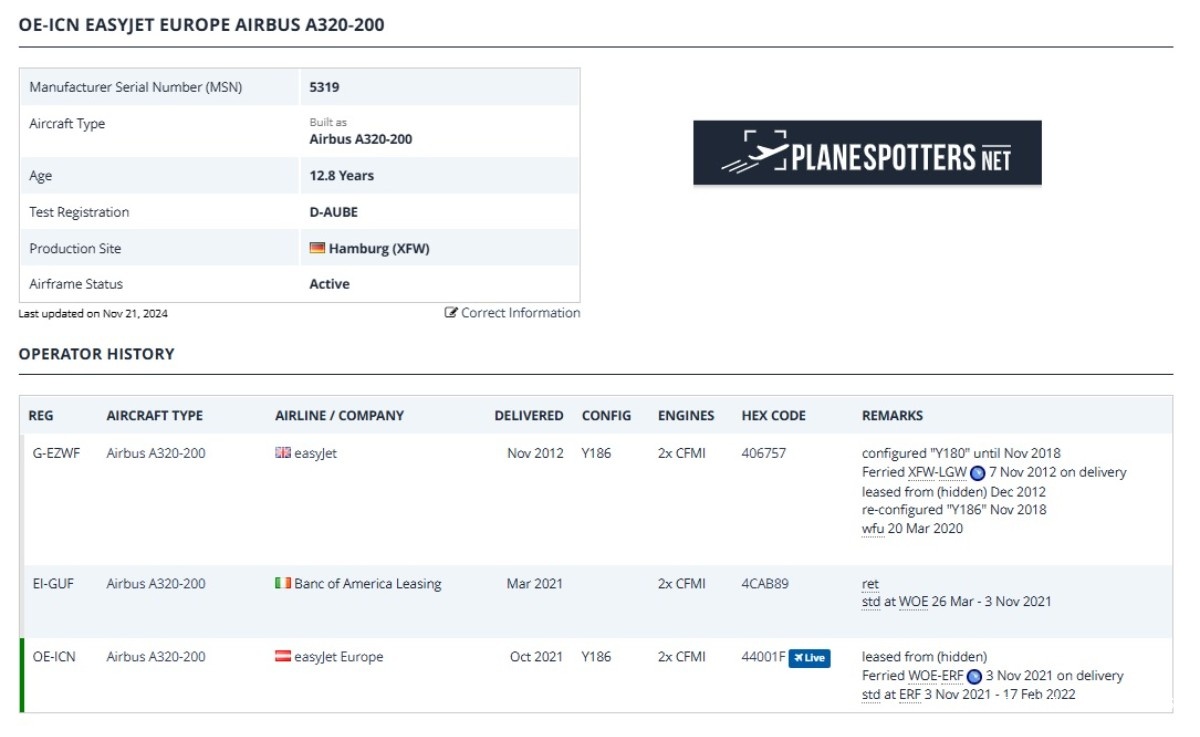Viewport: 1200px width, 737px height.
Task: Click the AIRLINE / COMPANY column header
Action: tap(339, 416)
